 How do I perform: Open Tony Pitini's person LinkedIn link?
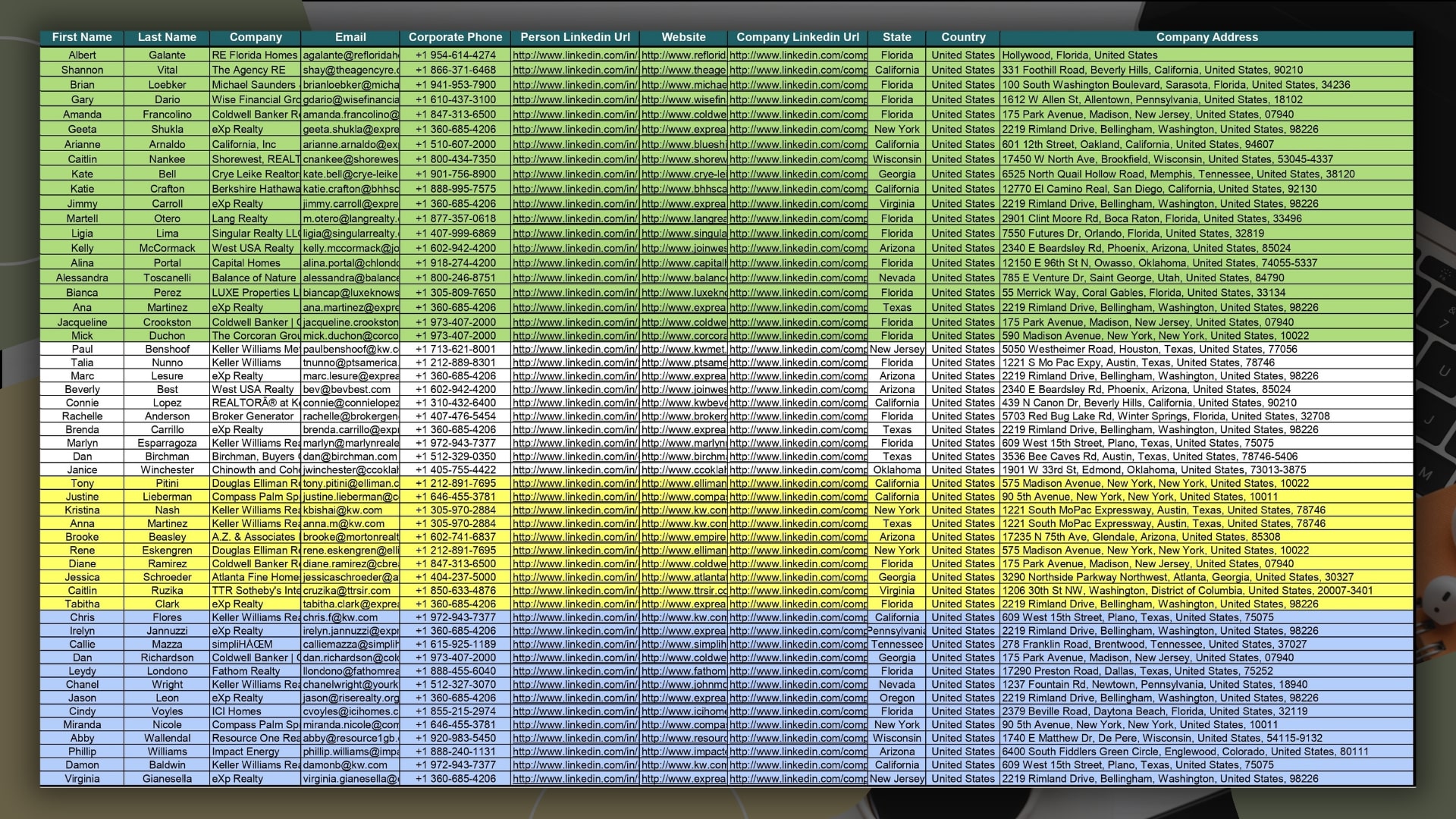tap(575, 483)
